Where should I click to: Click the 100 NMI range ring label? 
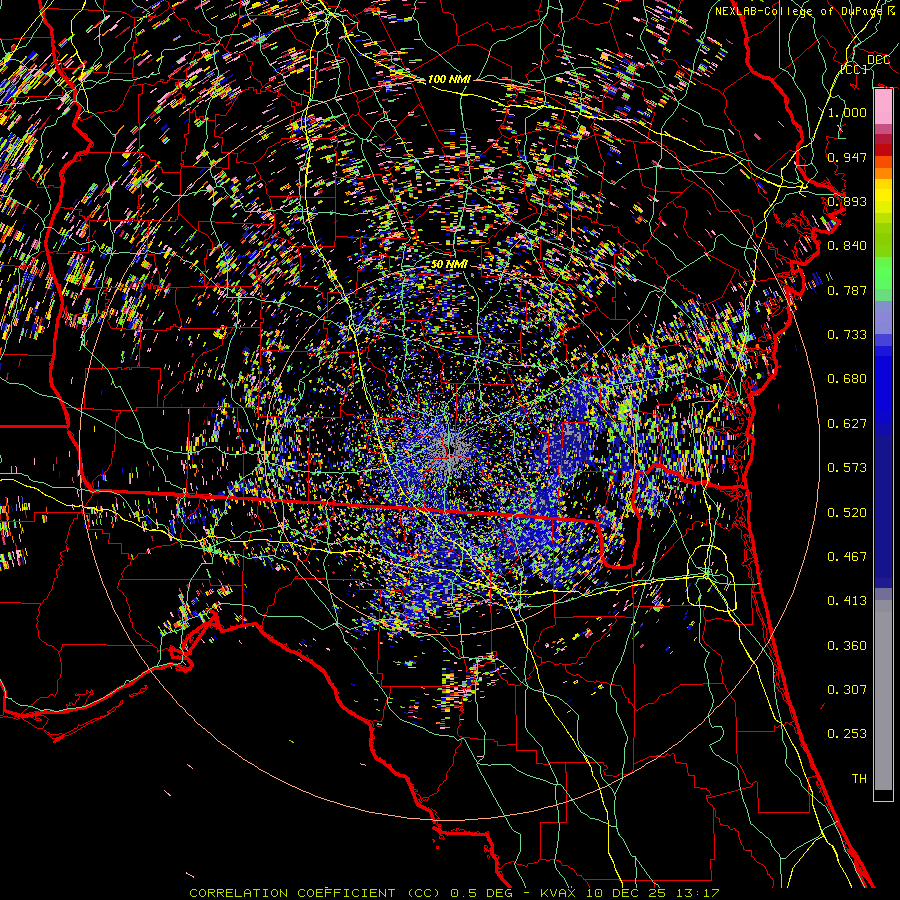click(449, 79)
